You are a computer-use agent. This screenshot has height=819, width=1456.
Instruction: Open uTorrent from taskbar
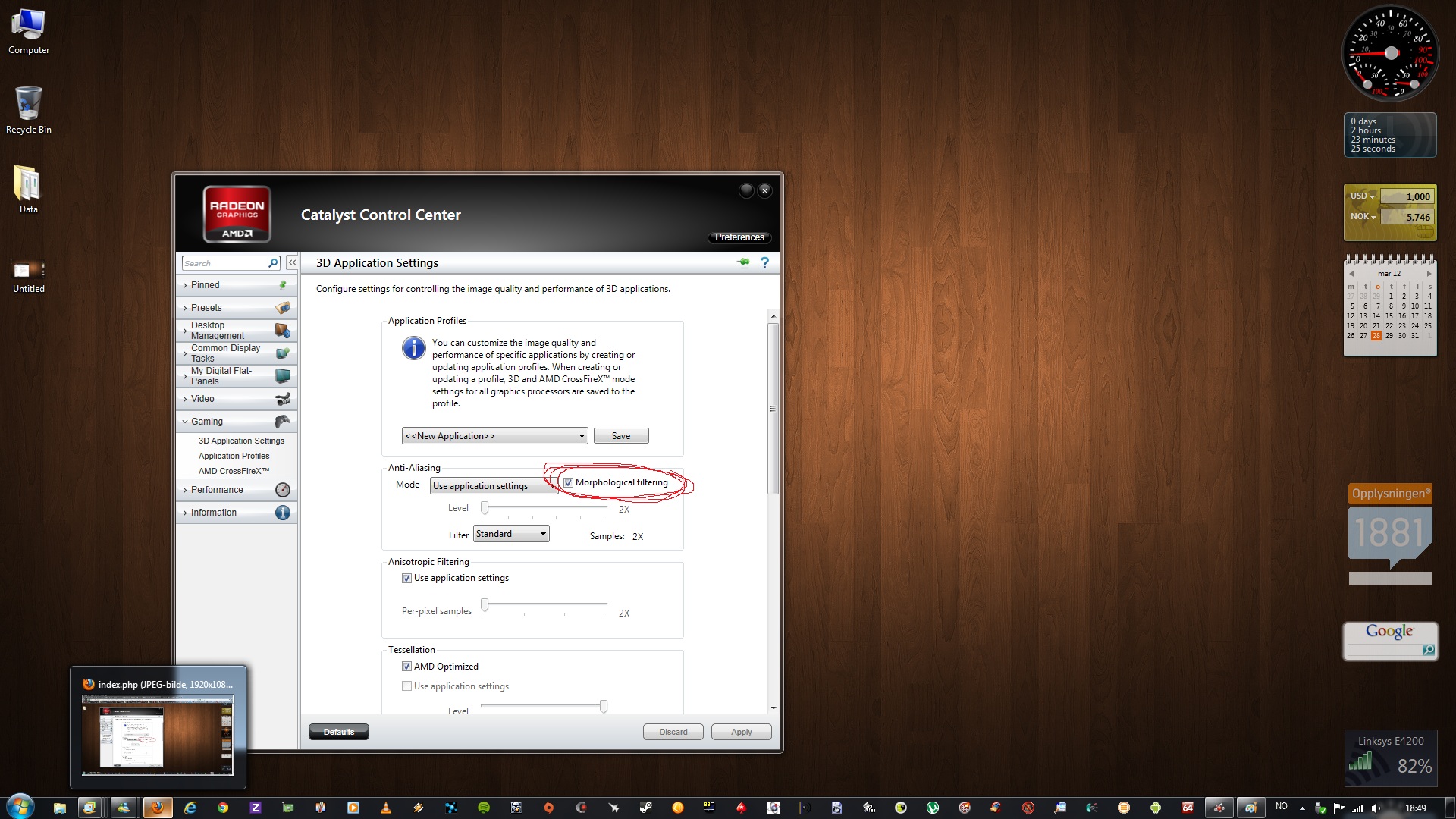tap(933, 808)
